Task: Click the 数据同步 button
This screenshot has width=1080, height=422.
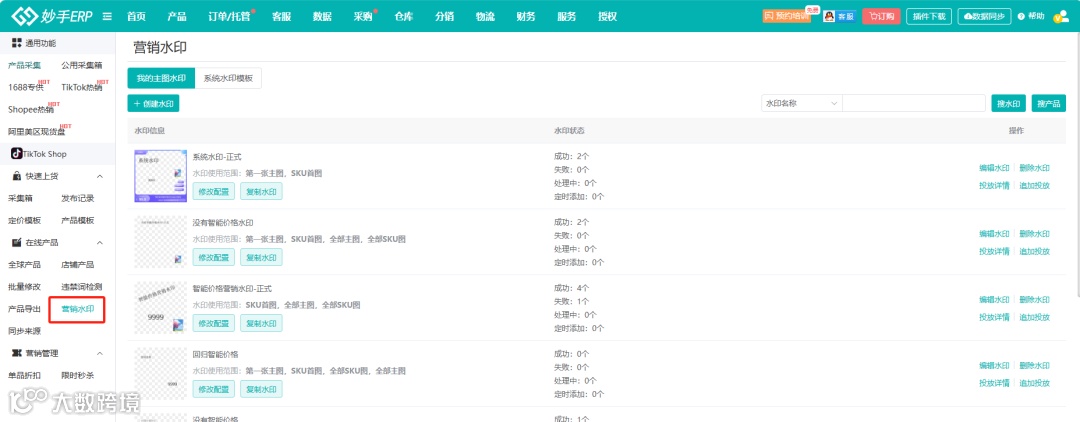Action: [x=984, y=17]
